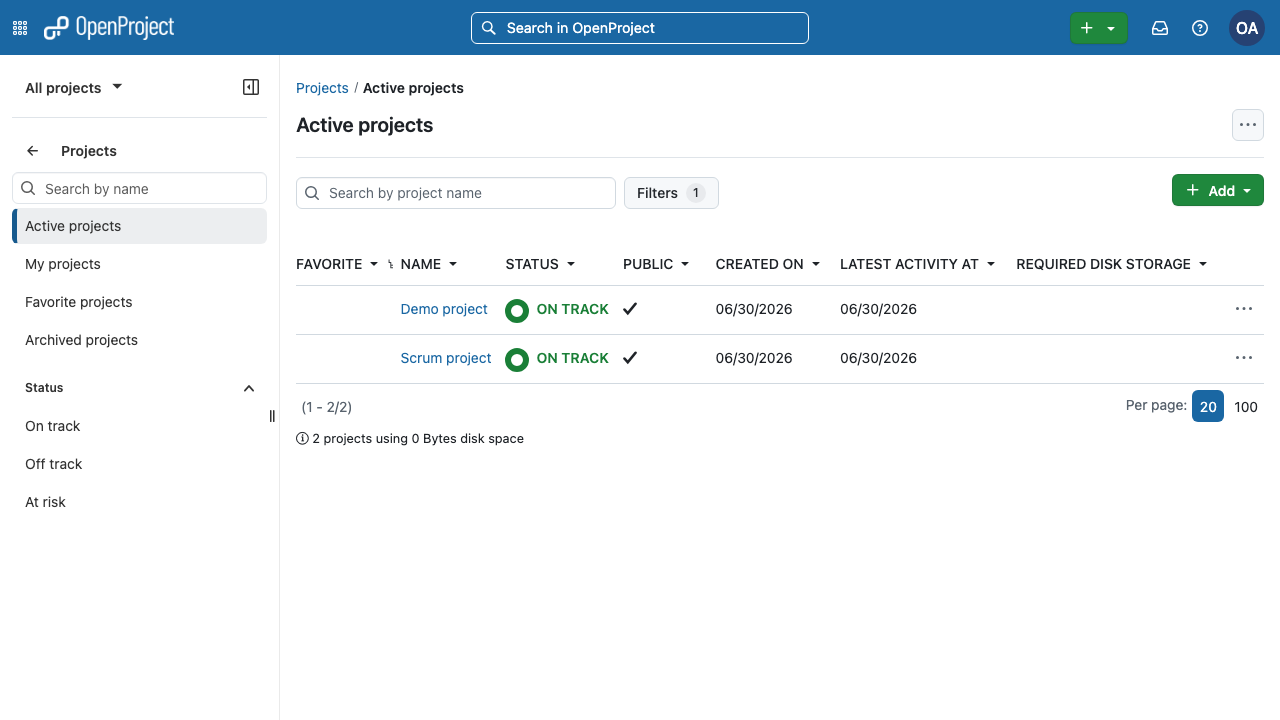Viewport: 1280px width, 720px height.
Task: Open the All projects dropdown
Action: point(73,87)
